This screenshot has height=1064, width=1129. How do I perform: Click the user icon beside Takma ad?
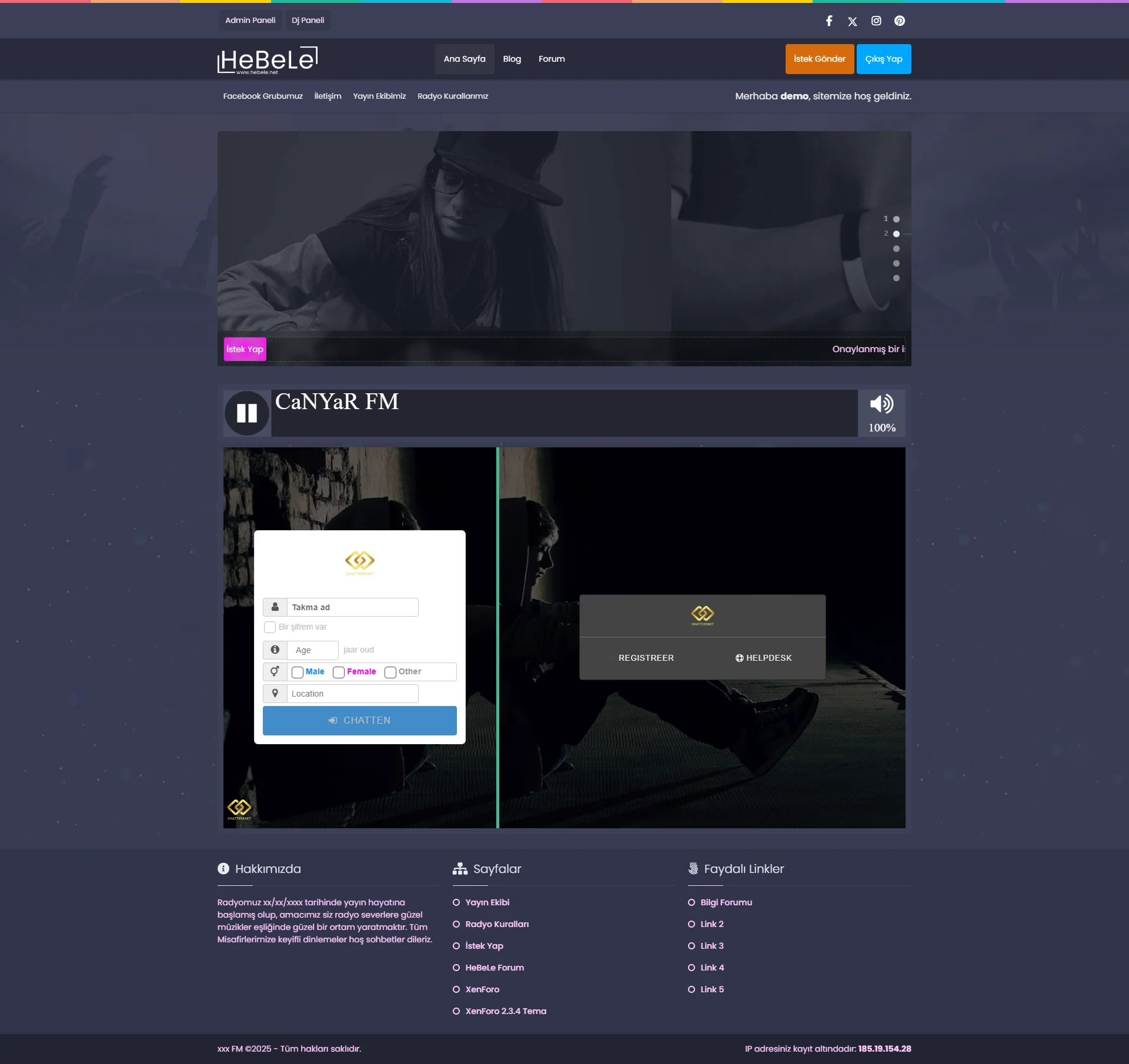tap(275, 607)
